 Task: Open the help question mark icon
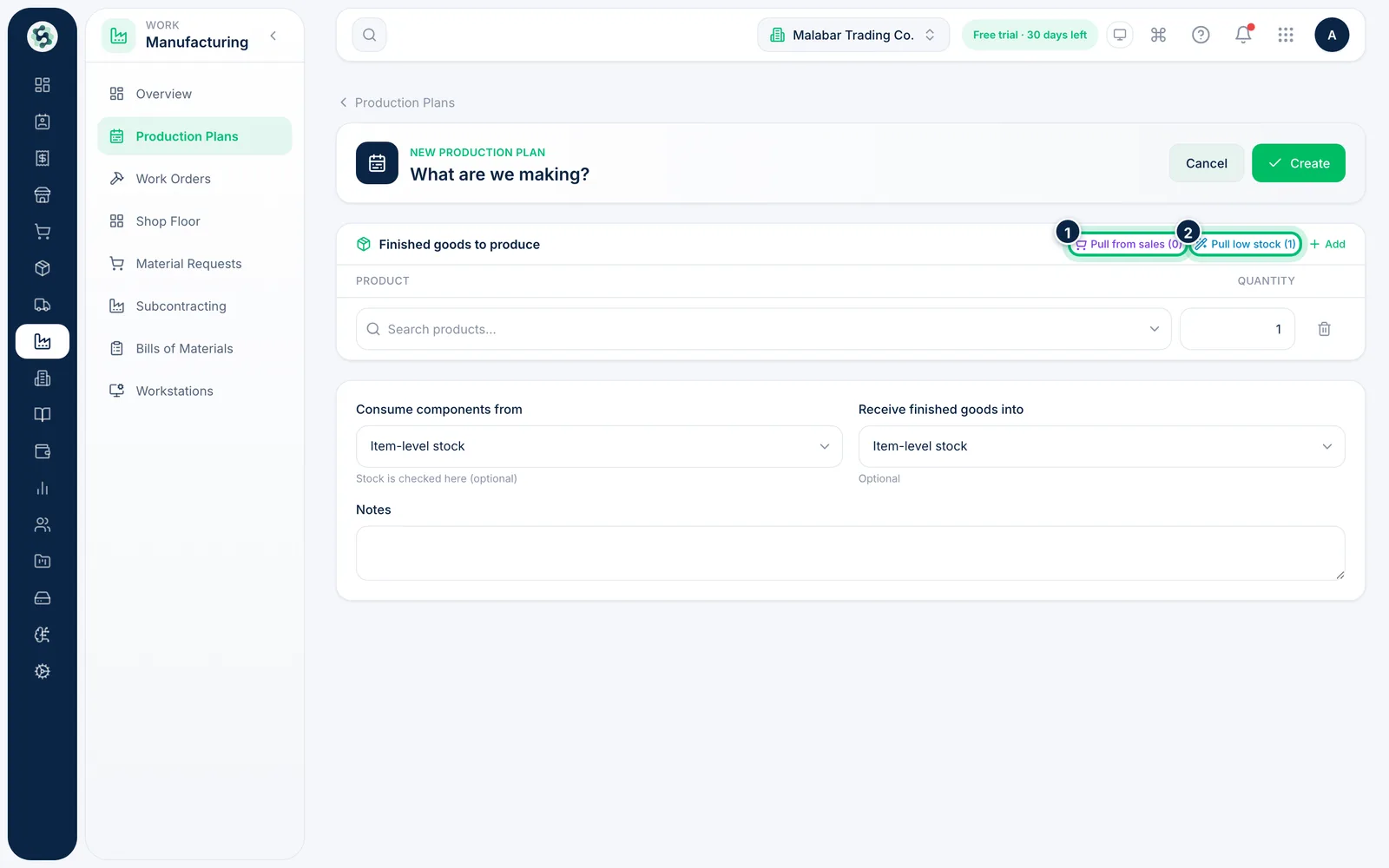(1201, 35)
